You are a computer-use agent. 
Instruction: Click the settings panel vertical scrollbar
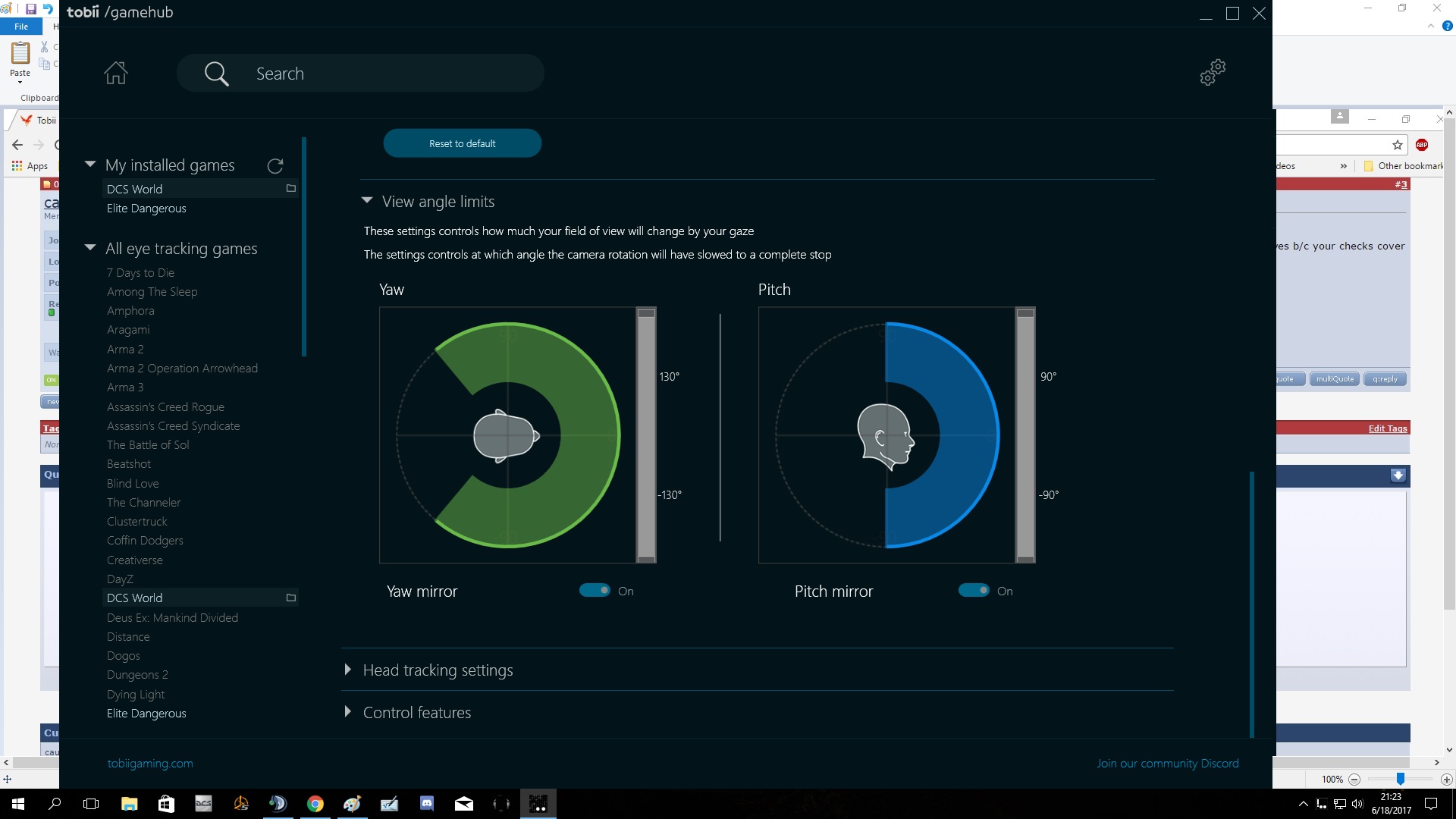coord(1252,604)
